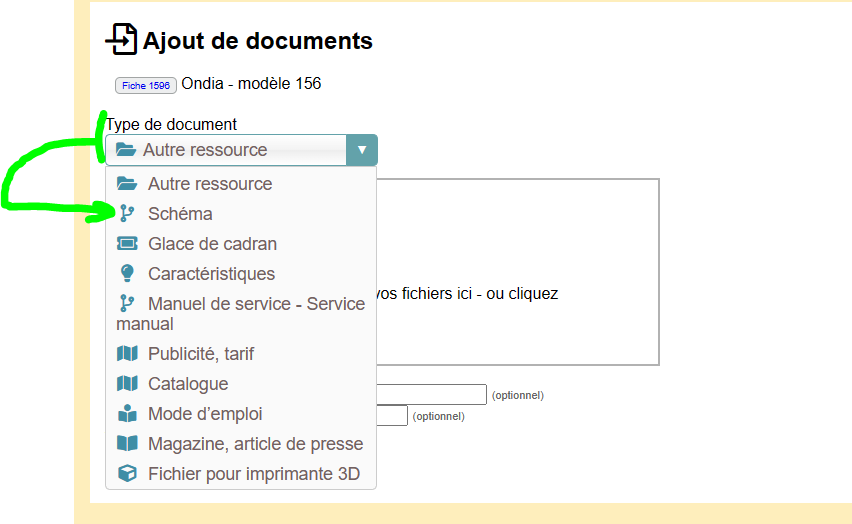This screenshot has width=852, height=524.
Task: Select Schéma from the document type list
Action: click(x=180, y=214)
